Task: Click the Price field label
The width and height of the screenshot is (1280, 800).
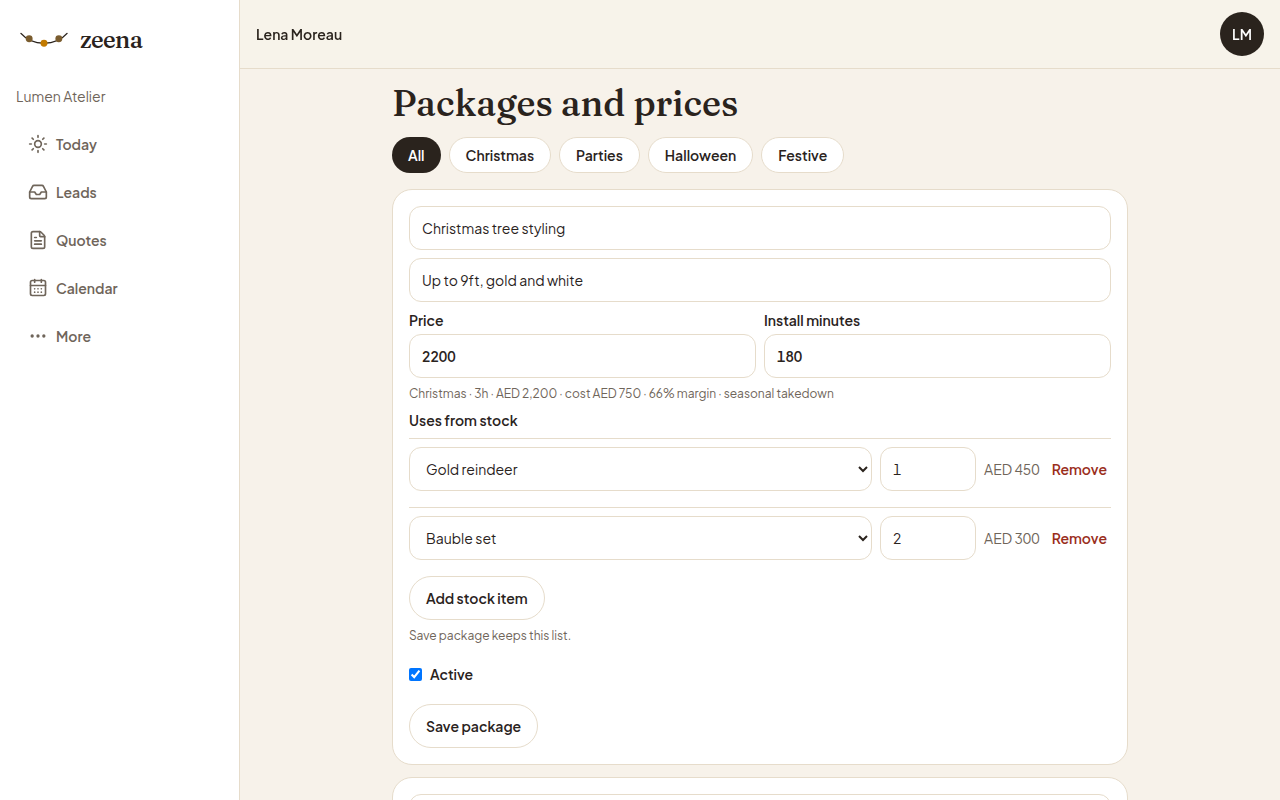Action: coord(426,321)
